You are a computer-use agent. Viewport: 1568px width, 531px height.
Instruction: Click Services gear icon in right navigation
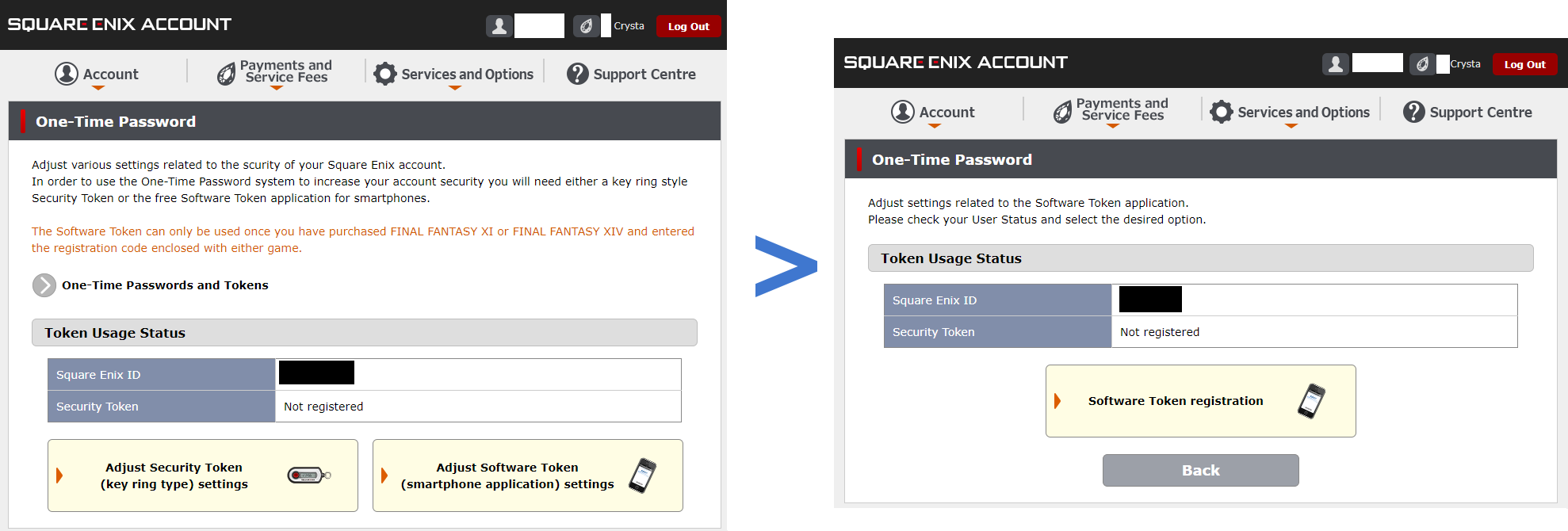1222,112
